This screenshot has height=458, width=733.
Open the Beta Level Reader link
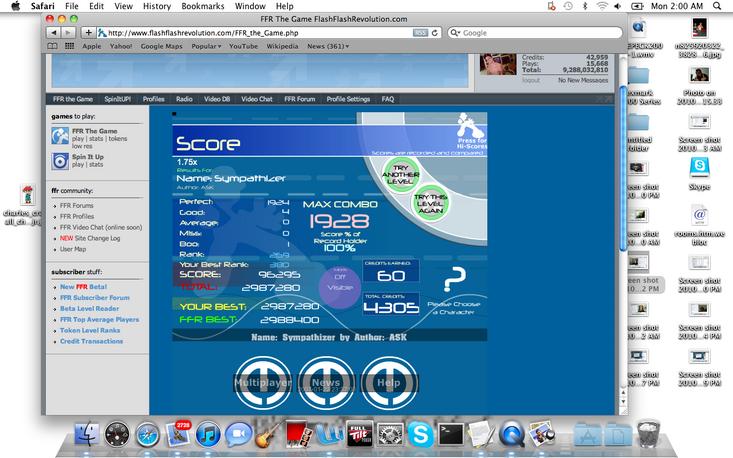[89, 308]
